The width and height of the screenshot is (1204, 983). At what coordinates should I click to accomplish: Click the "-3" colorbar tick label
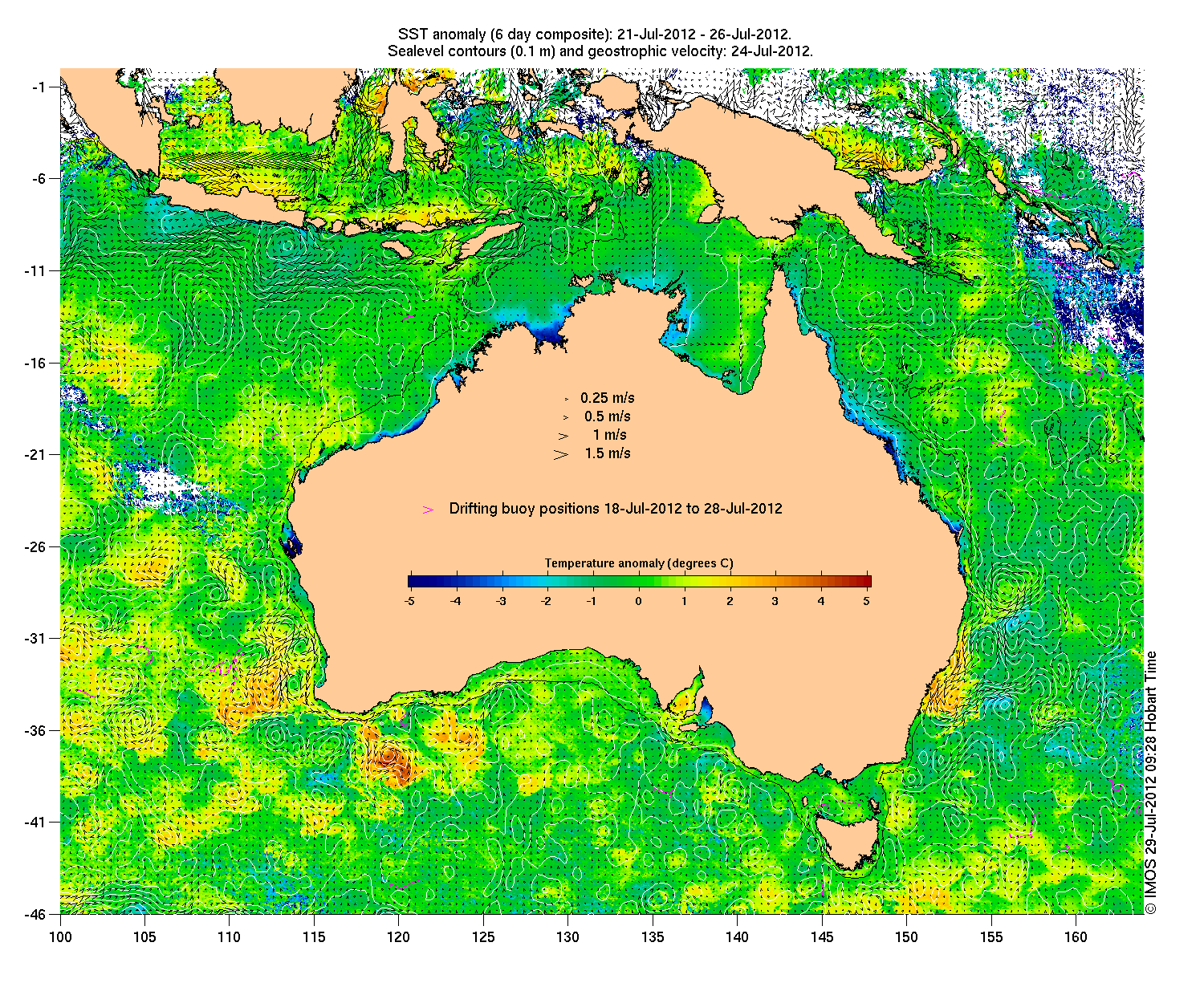click(501, 601)
